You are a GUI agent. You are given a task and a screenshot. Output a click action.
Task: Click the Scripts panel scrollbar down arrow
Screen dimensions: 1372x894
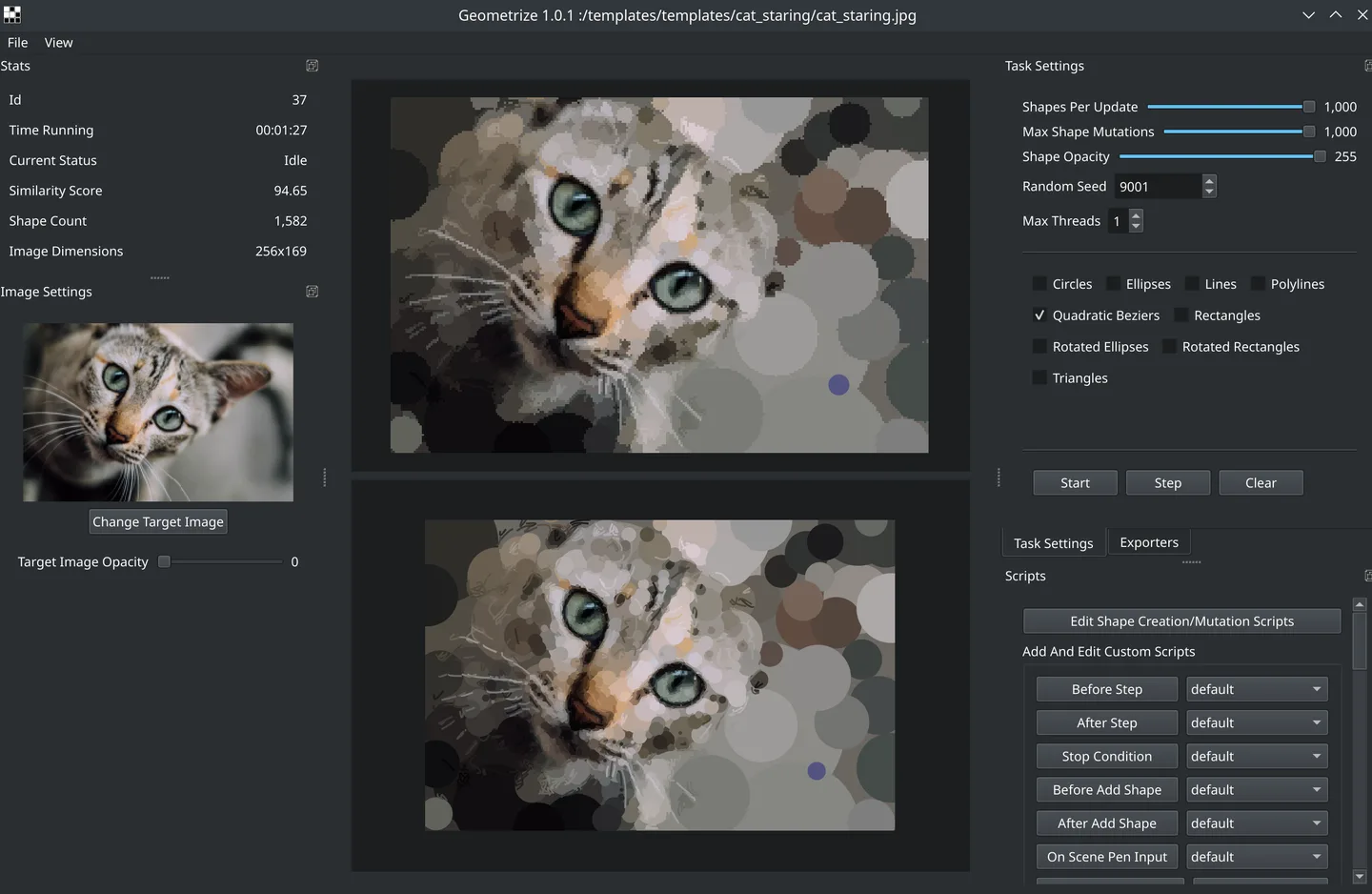click(1360, 877)
